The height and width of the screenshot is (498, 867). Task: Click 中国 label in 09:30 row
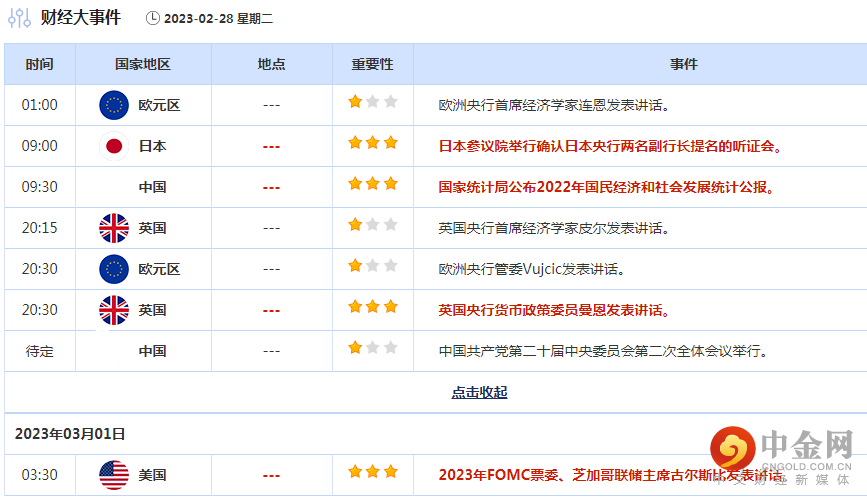click(152, 187)
